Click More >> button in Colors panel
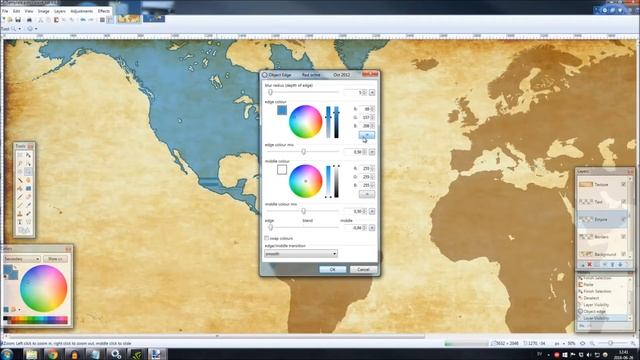Screen dimensions: 640x360 click(x=55, y=259)
